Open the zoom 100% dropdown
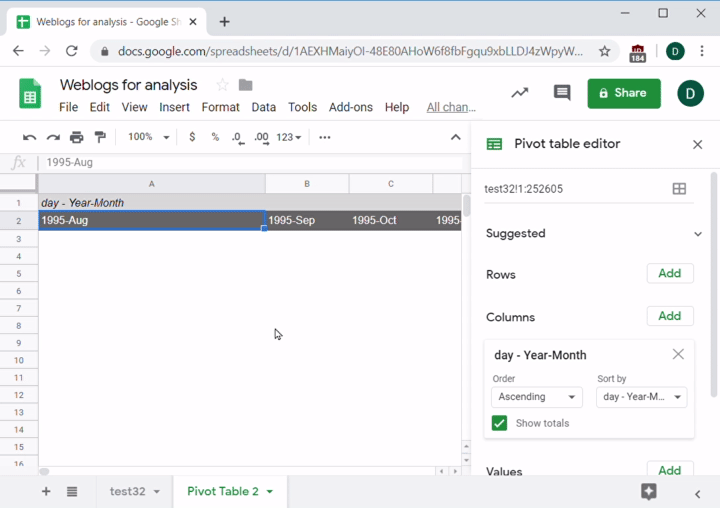The image size is (720, 508). click(x=148, y=137)
